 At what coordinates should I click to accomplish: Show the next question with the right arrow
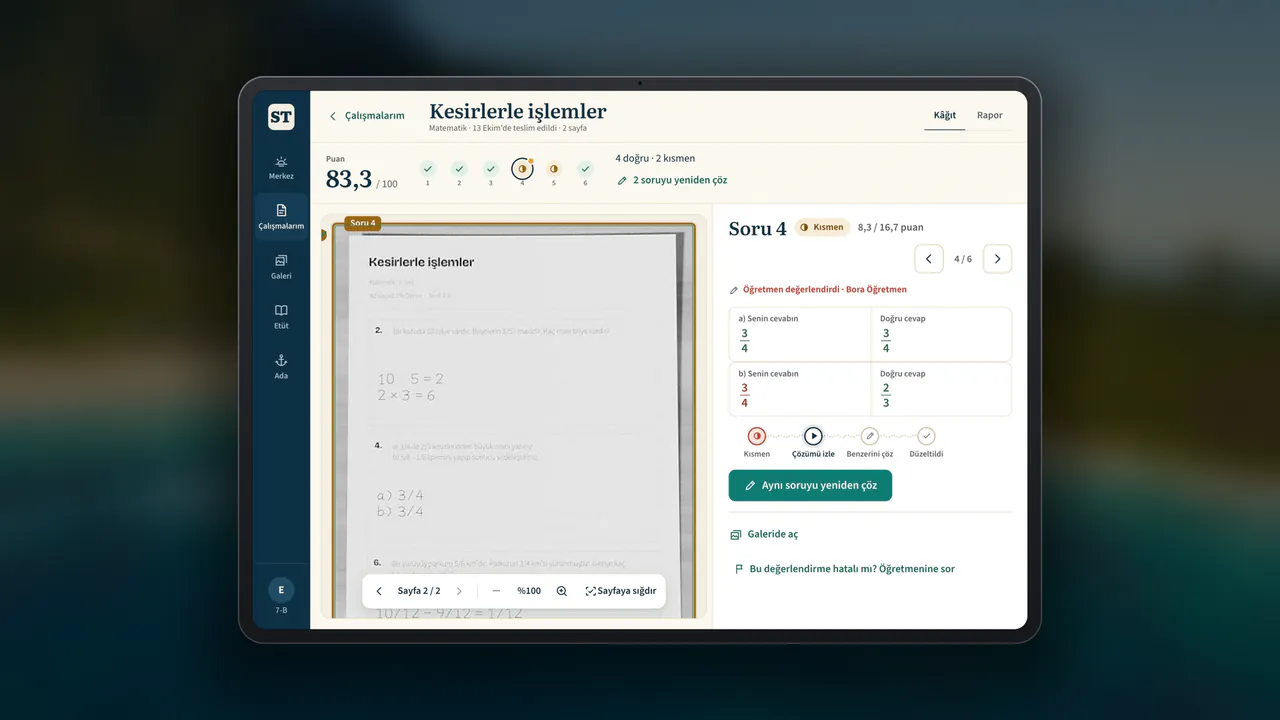coord(997,259)
